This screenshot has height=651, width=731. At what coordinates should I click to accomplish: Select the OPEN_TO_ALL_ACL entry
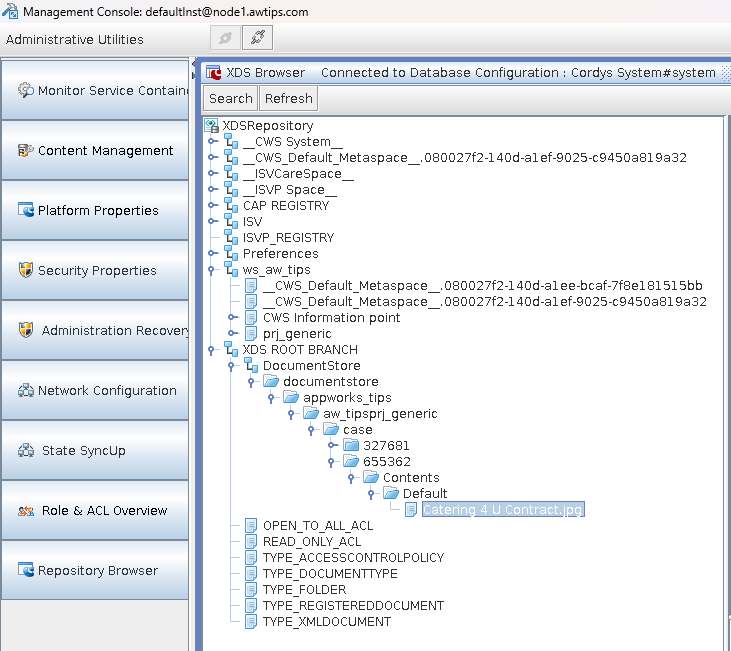tap(317, 526)
